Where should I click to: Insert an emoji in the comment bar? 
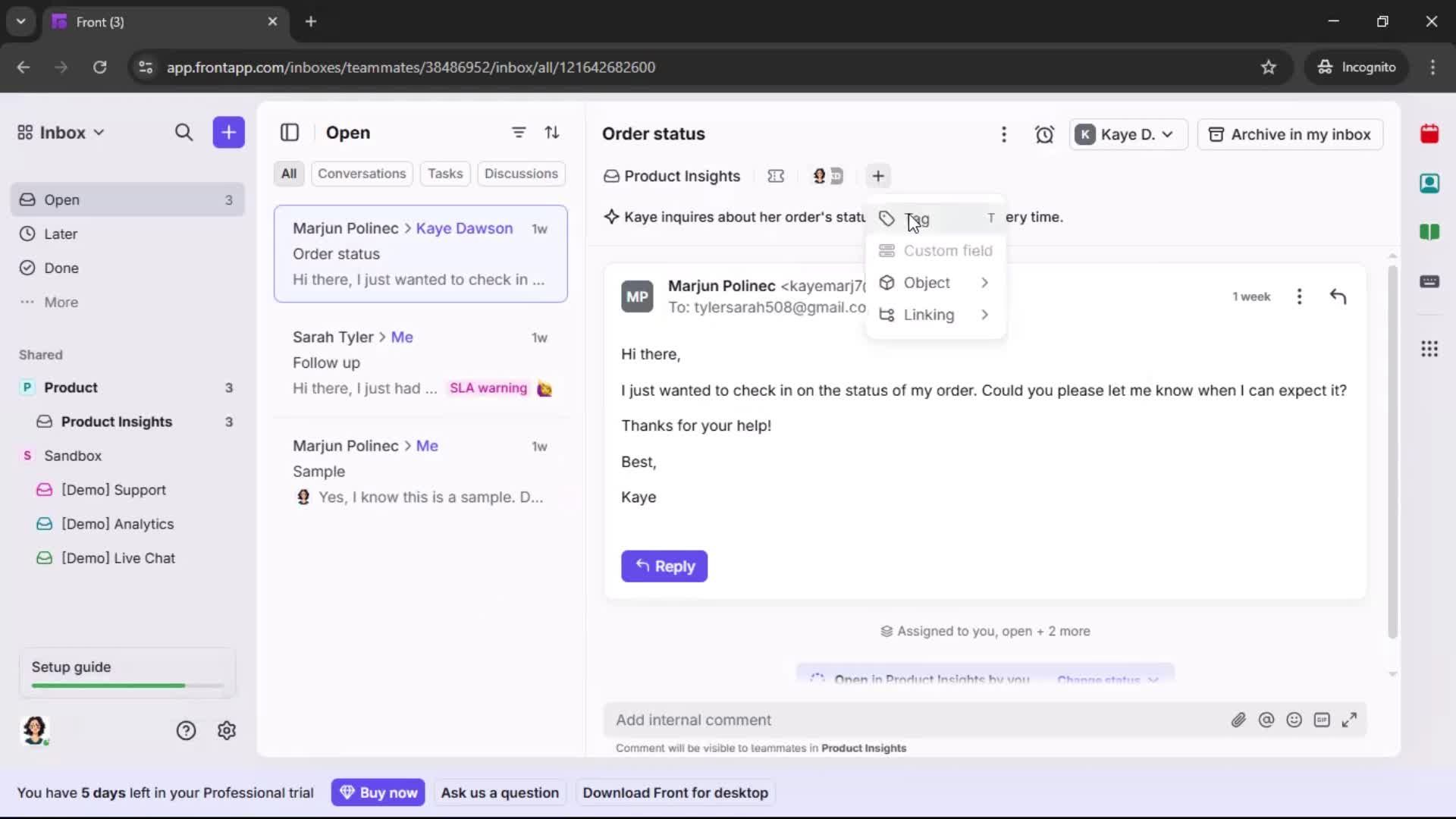coord(1294,720)
